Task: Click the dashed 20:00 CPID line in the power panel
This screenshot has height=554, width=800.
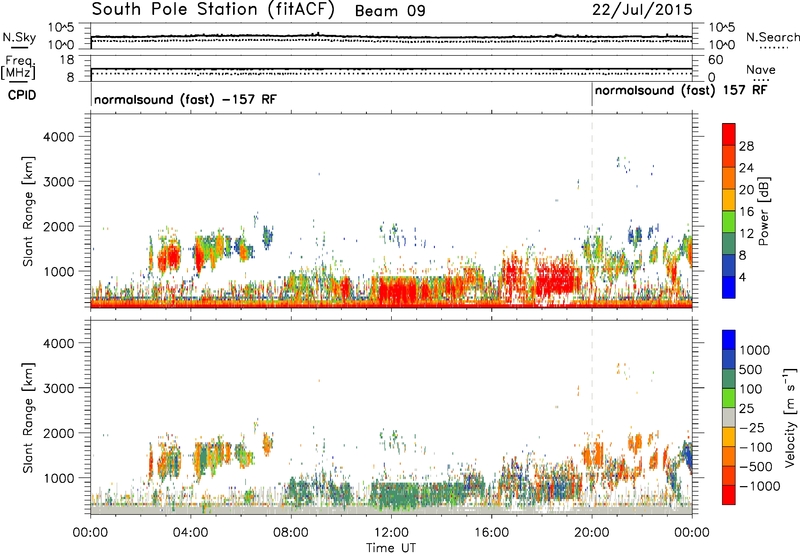Action: tap(592, 211)
